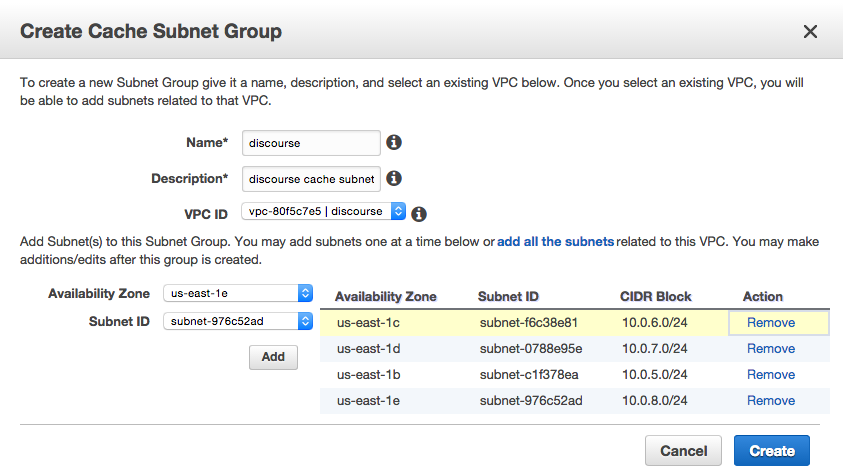This screenshot has width=843, height=476.
Task: Click the Cancel button
Action: 683,451
